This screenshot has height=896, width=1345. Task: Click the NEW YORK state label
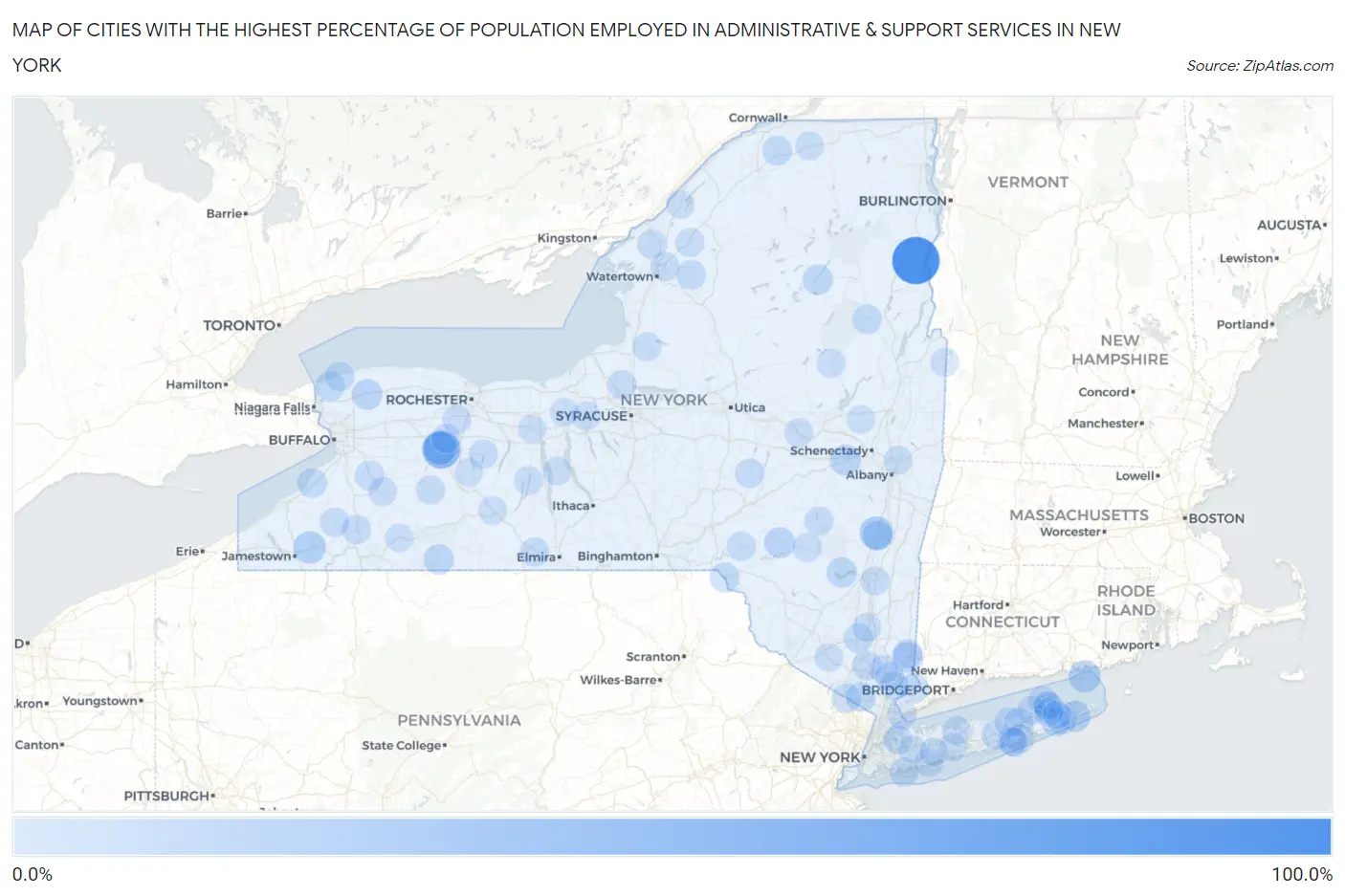(664, 400)
